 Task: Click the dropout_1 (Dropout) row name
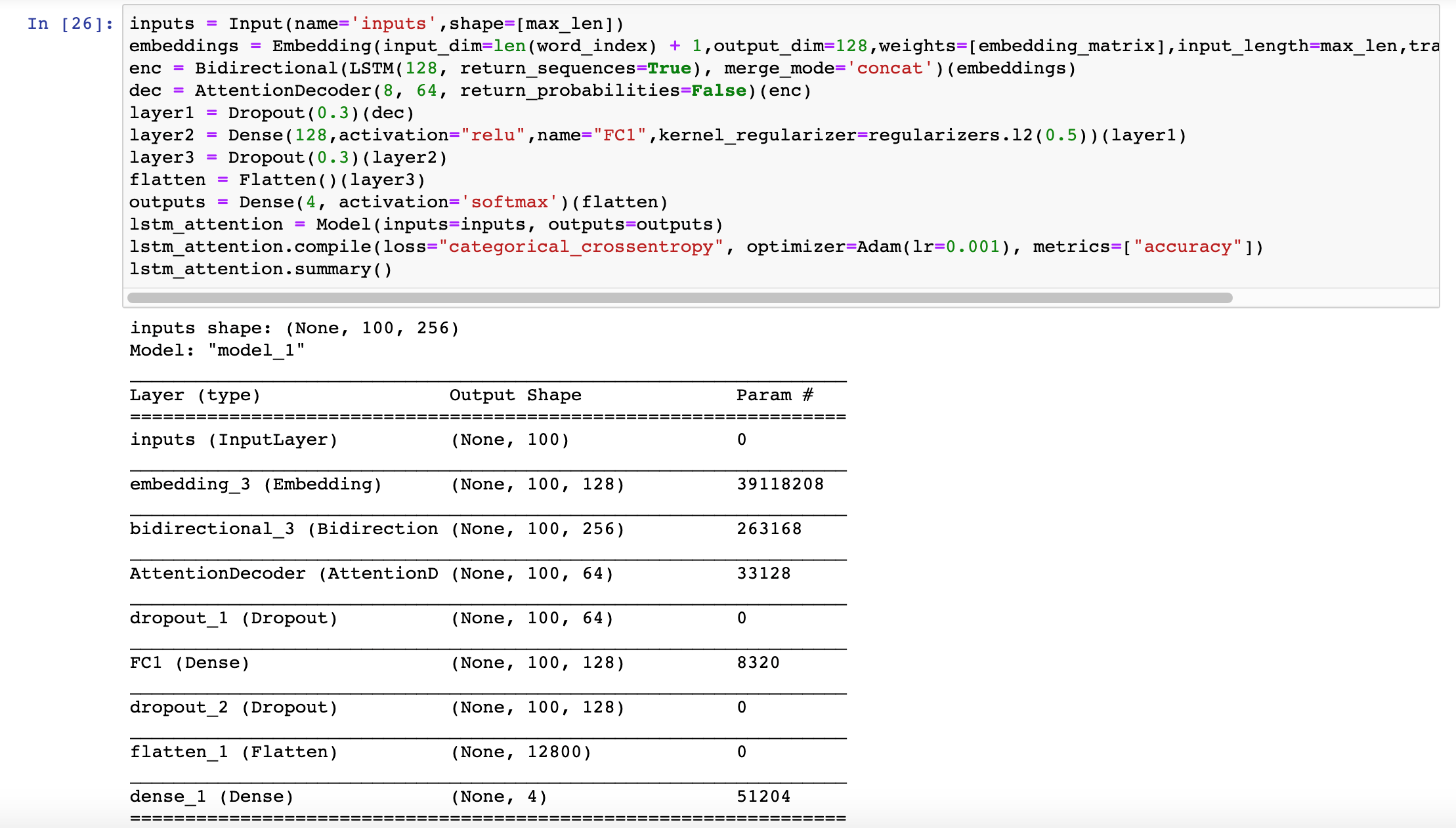pos(234,618)
